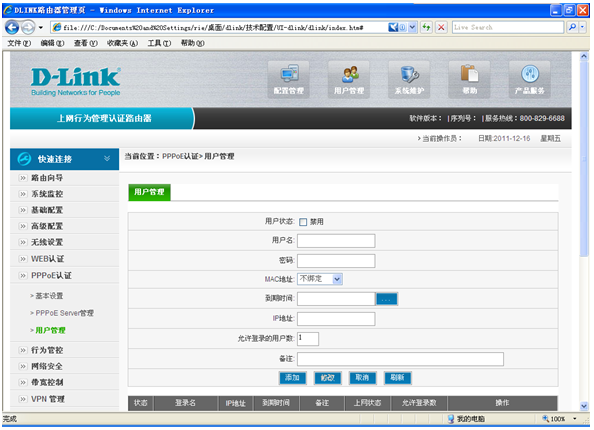
Task: Click the 登录名 table column header
Action: [185, 403]
